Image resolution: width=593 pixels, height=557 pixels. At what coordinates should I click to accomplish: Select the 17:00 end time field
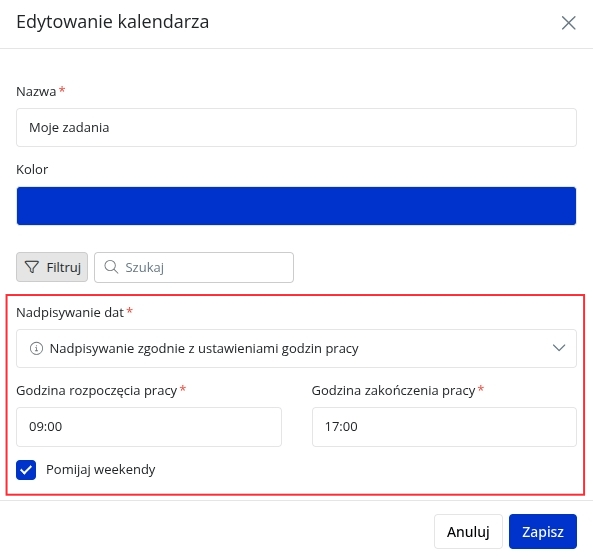coord(444,427)
